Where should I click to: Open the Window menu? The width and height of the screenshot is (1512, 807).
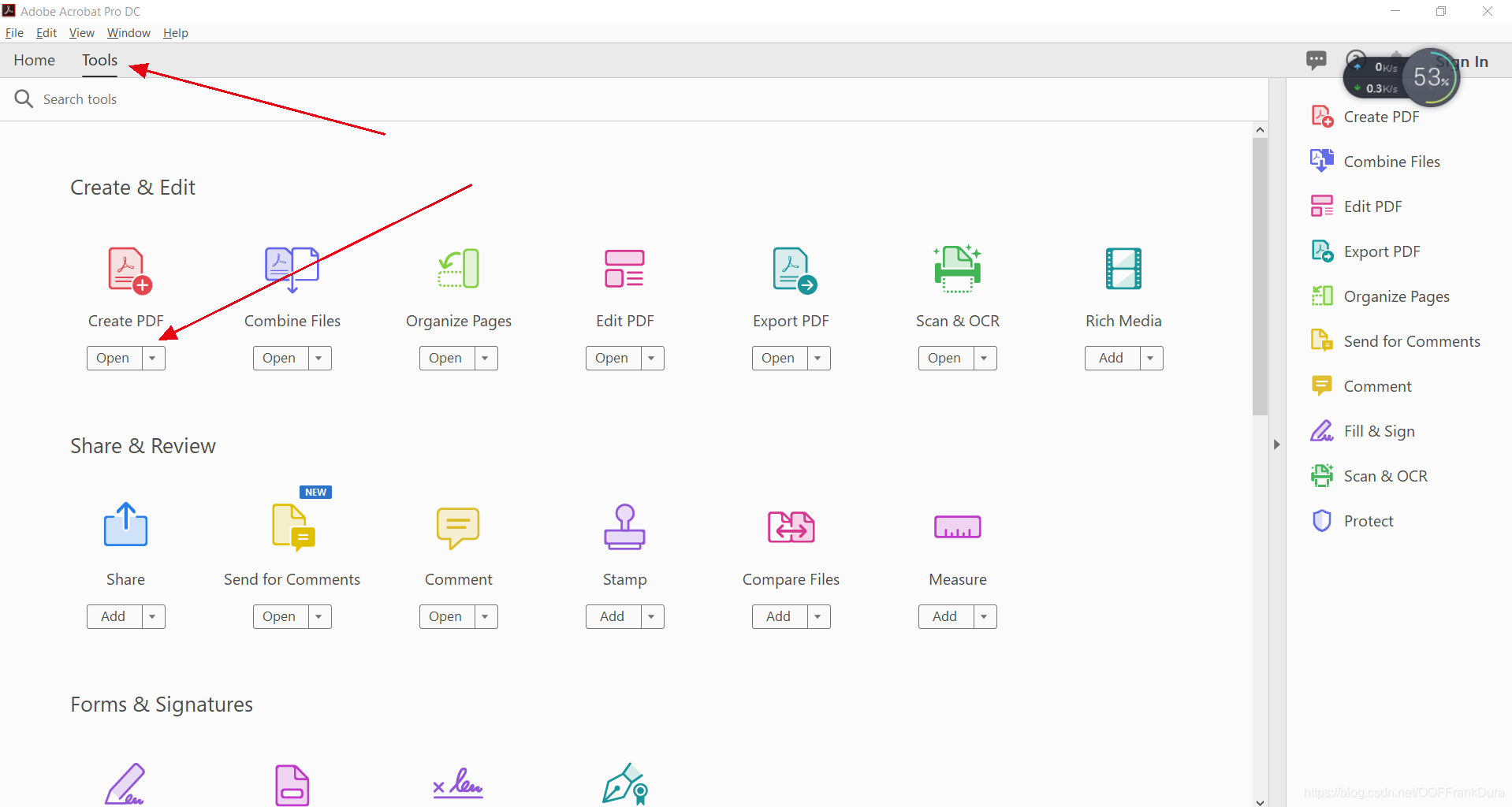(x=128, y=33)
